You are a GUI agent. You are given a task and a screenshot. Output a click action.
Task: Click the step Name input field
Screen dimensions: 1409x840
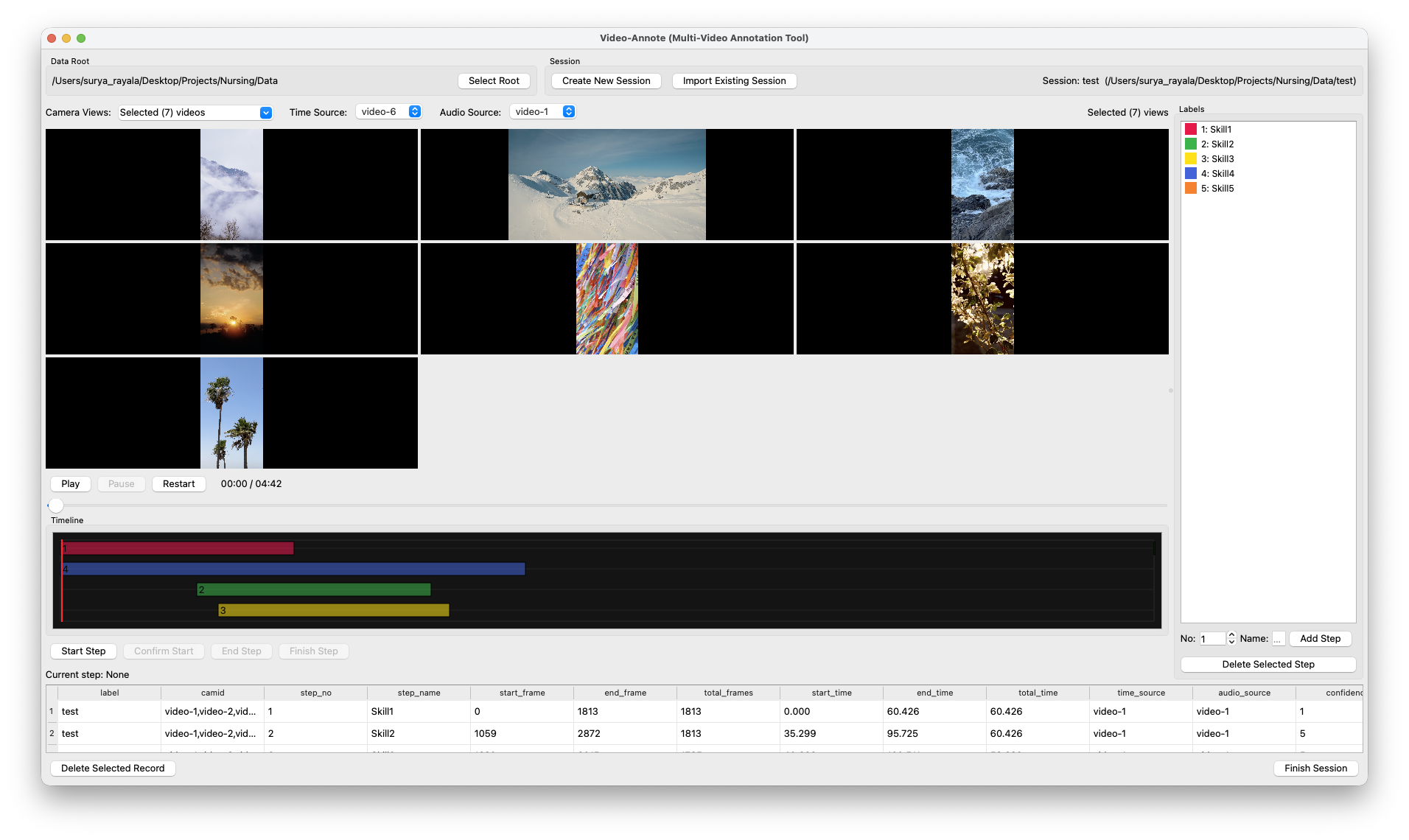[1279, 639]
